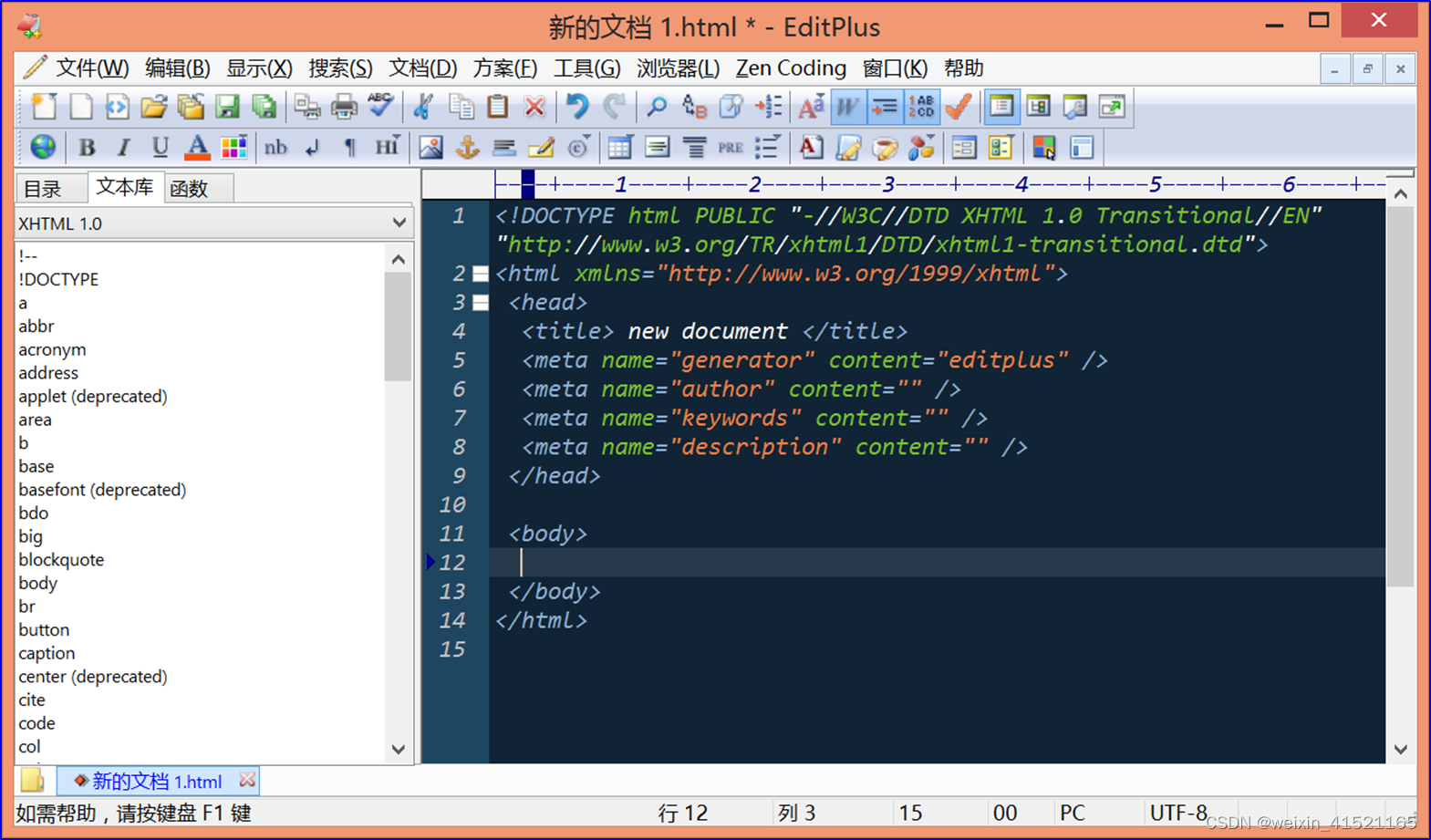The width and height of the screenshot is (1431, 840).
Task: Close the 新的文档 1.html tab
Action: click(x=247, y=781)
